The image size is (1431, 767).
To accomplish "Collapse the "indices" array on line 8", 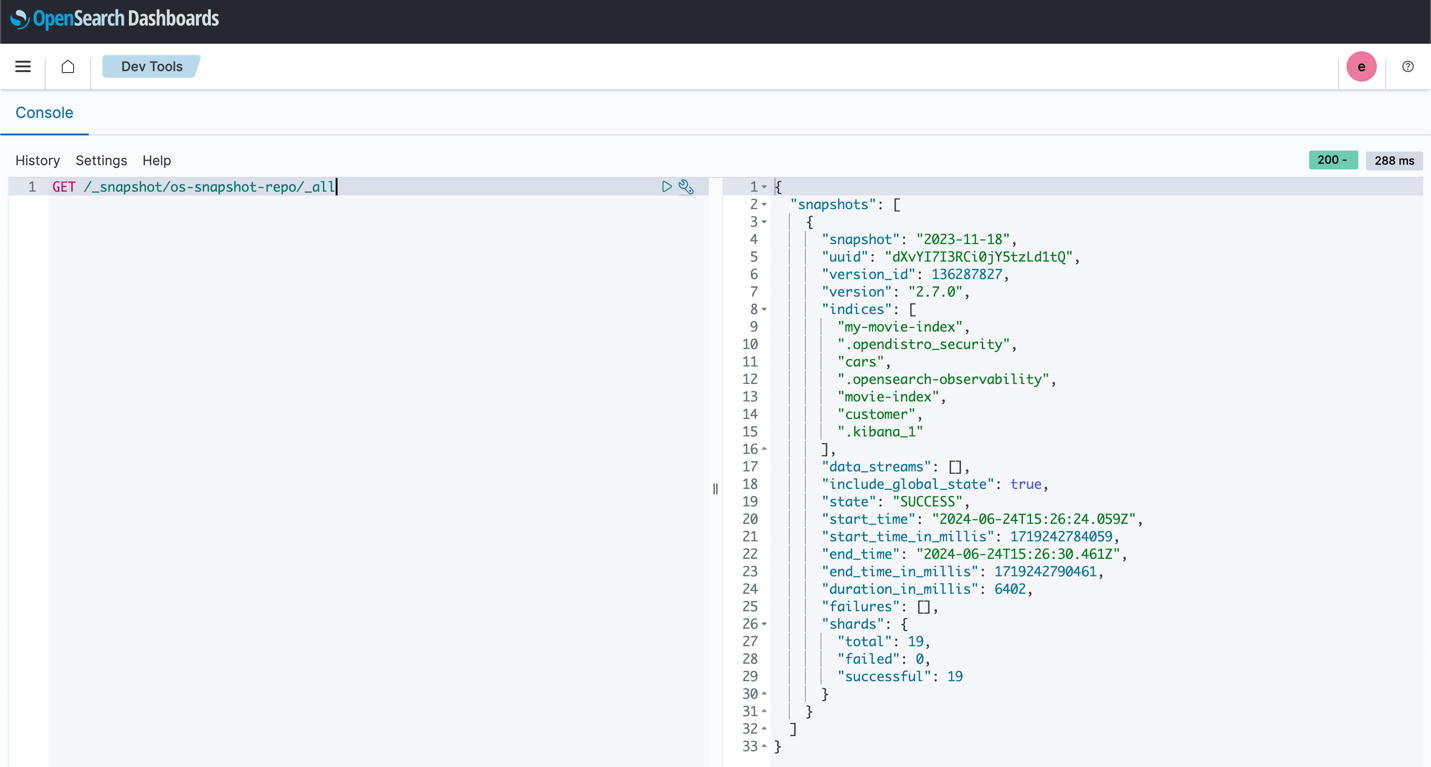I will click(765, 310).
